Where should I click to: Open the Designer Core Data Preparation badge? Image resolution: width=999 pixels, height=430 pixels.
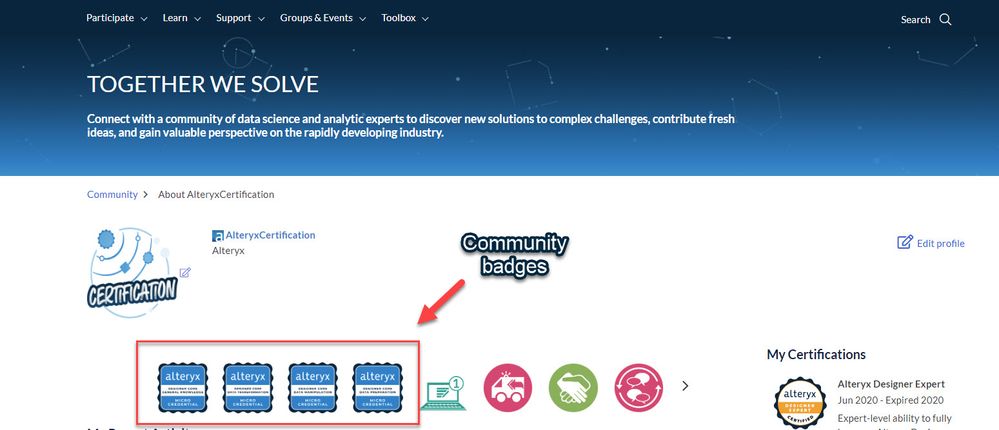pos(378,387)
